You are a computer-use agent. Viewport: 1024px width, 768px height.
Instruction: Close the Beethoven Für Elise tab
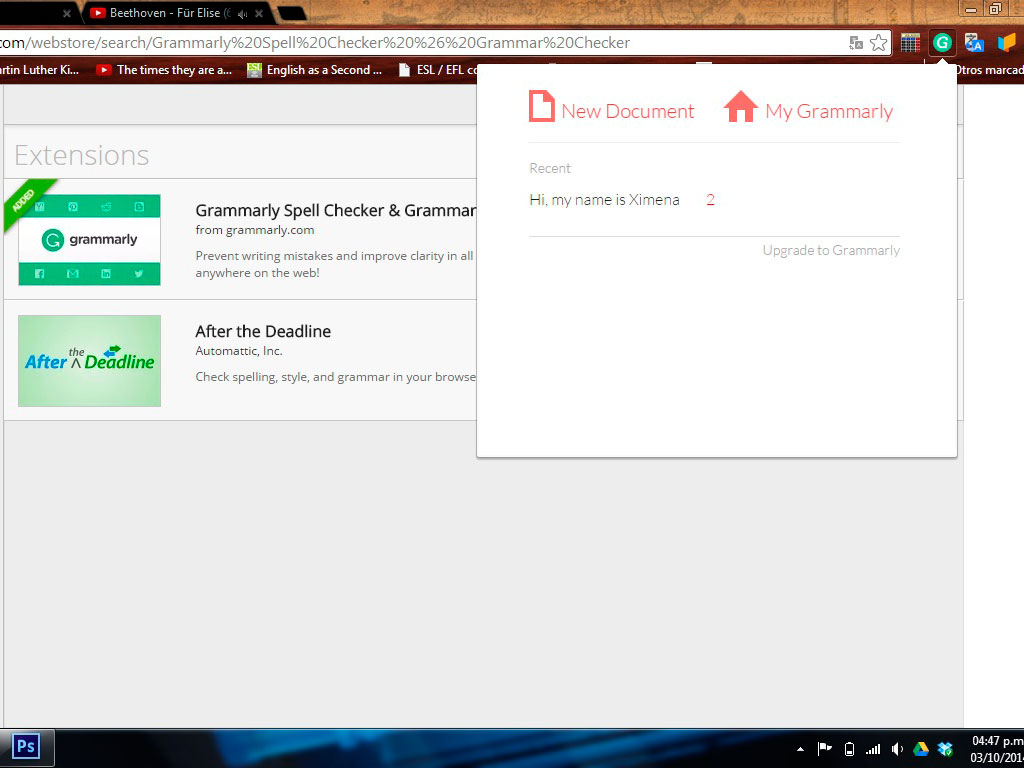[259, 14]
